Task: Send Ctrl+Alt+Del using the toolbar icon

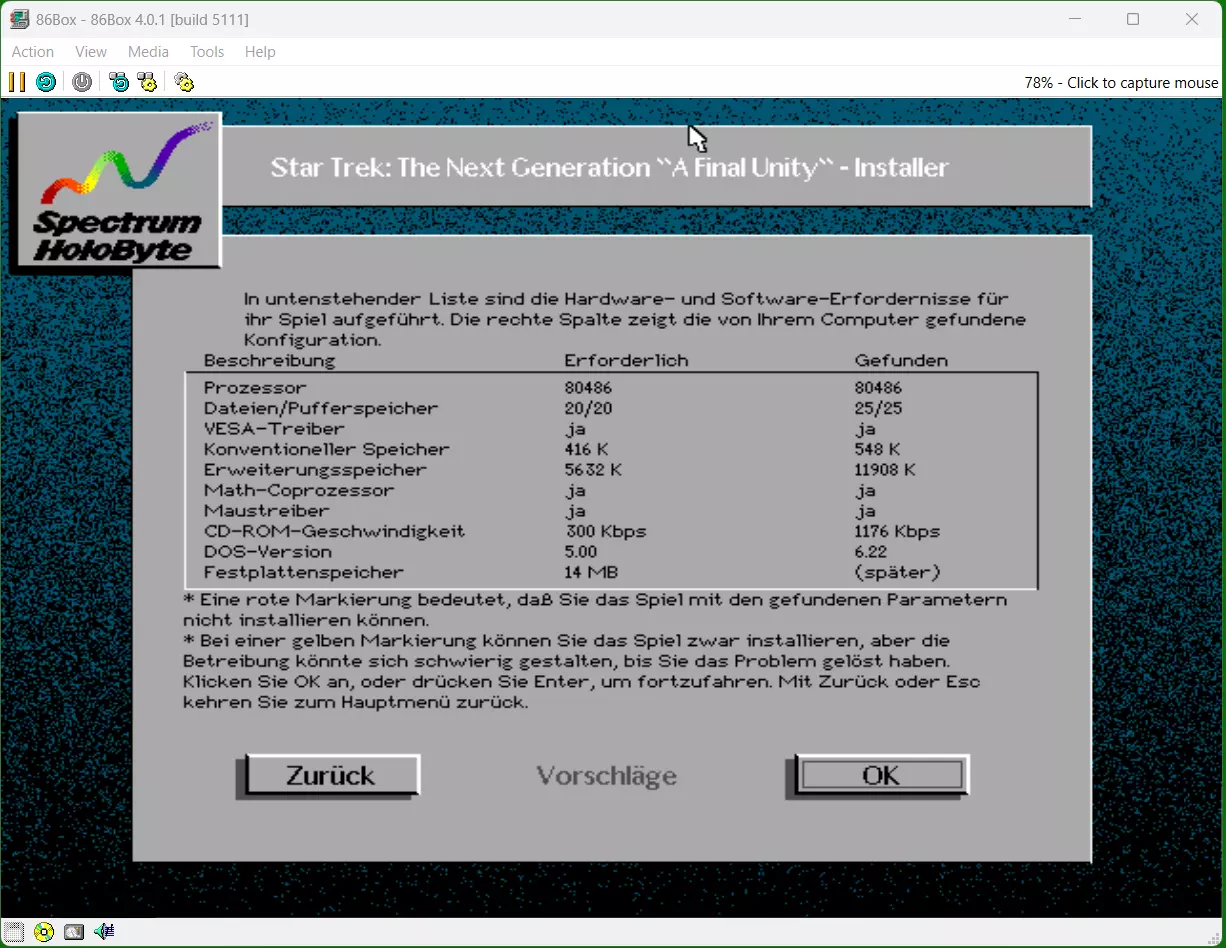Action: point(119,82)
